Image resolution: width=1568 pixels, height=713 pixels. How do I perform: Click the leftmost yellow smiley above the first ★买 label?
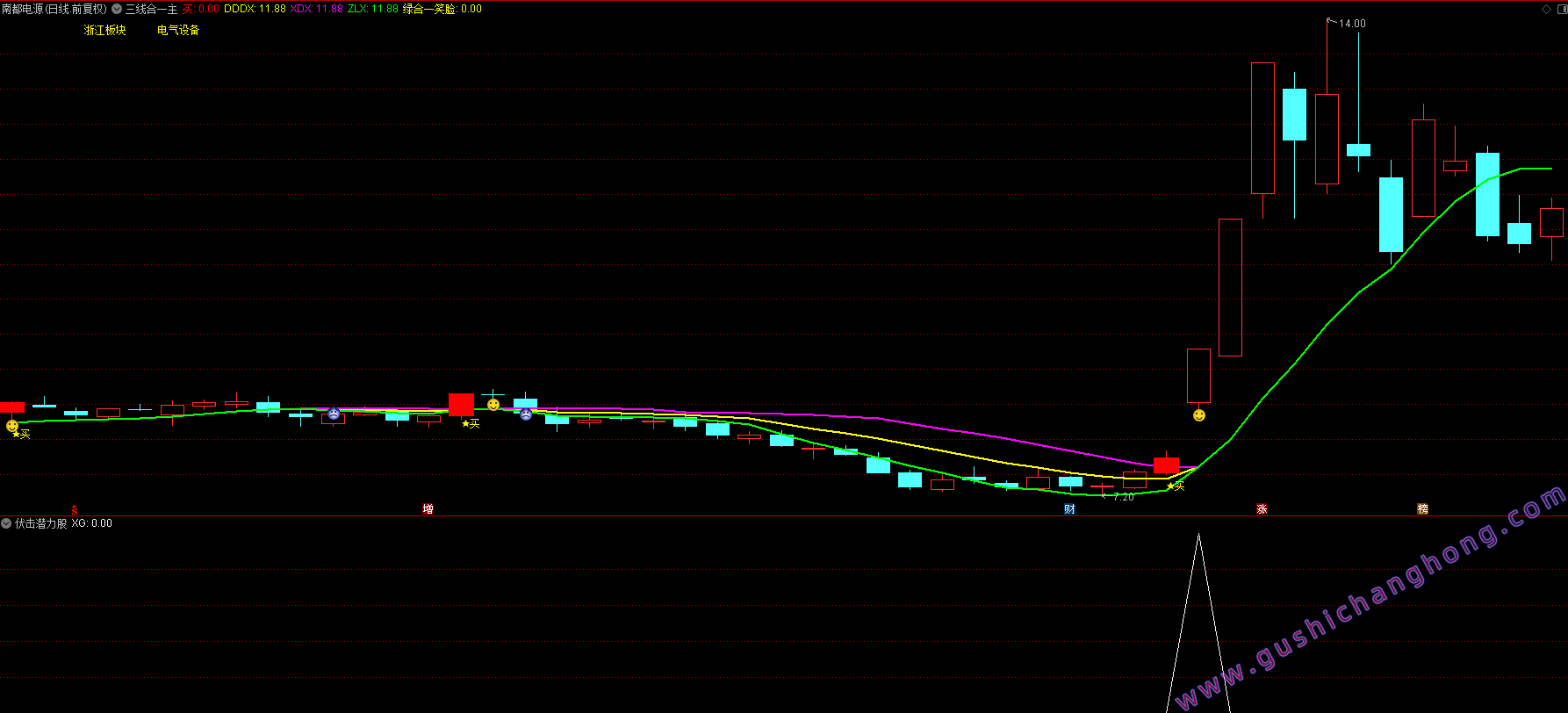point(11,426)
